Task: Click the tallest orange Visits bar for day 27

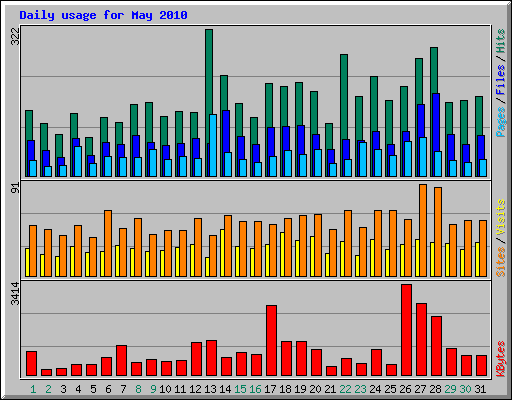Action: click(423, 230)
